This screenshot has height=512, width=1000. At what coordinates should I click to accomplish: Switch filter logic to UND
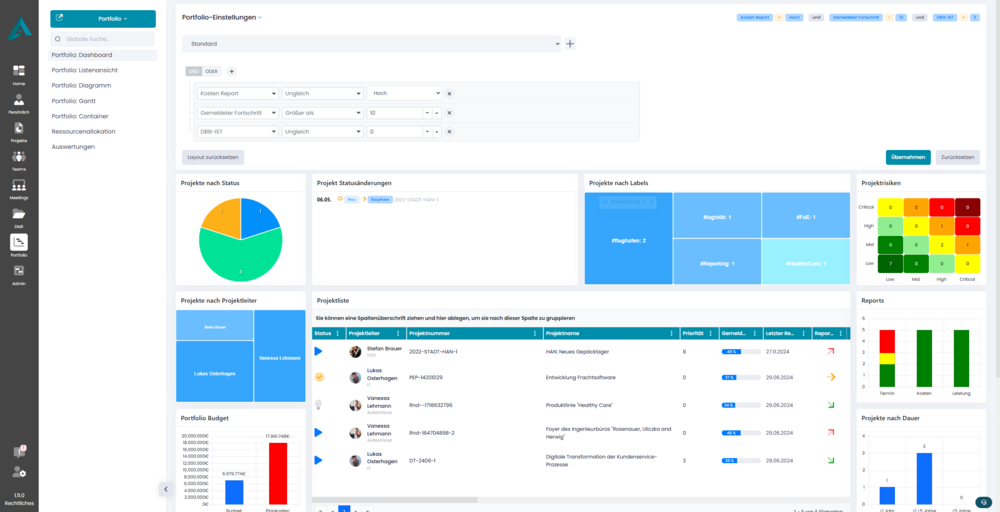point(193,71)
